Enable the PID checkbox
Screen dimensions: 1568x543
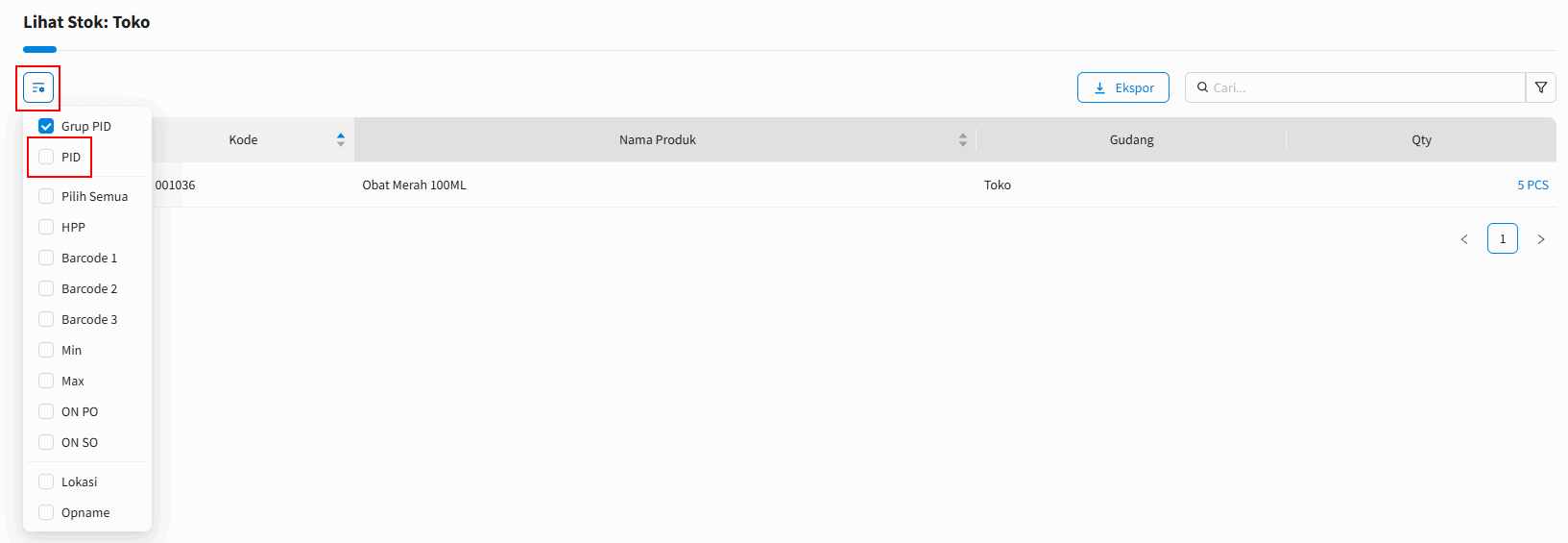(x=46, y=157)
